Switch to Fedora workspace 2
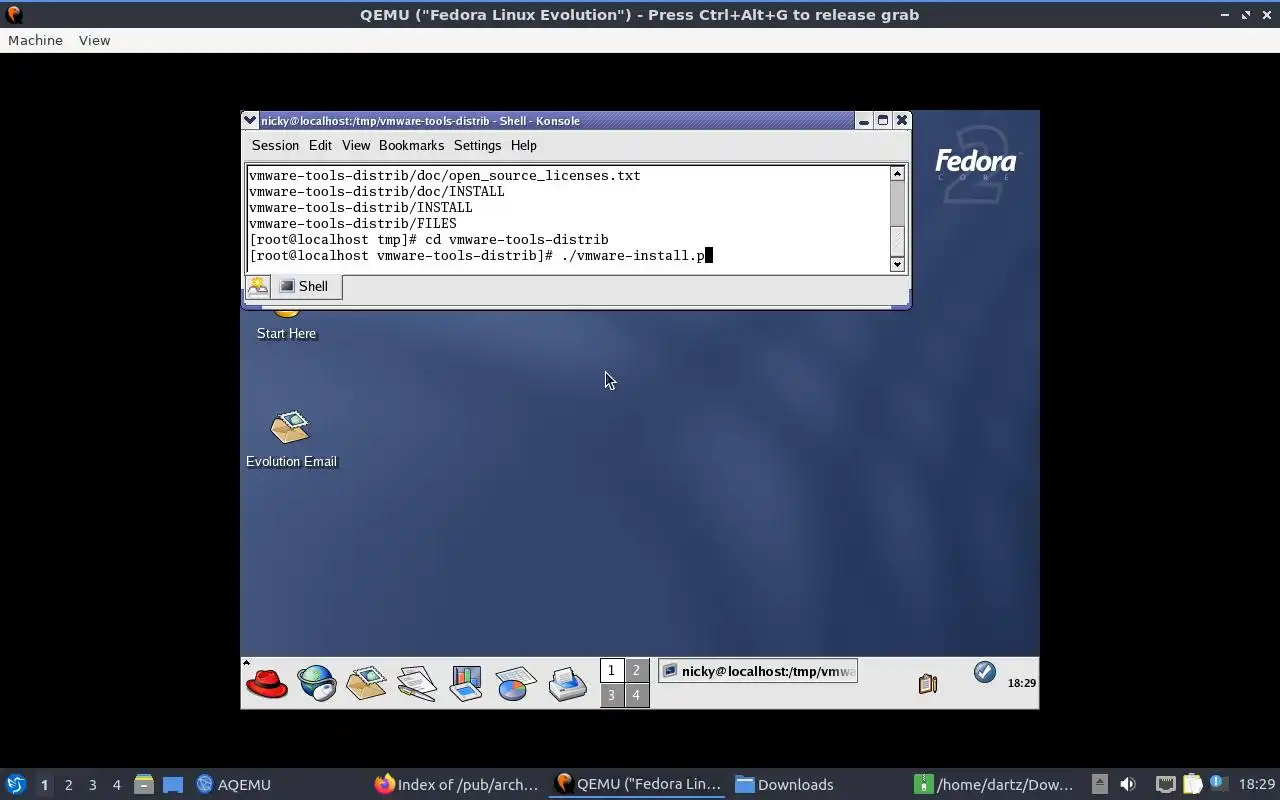This screenshot has height=800, width=1280. coord(636,670)
